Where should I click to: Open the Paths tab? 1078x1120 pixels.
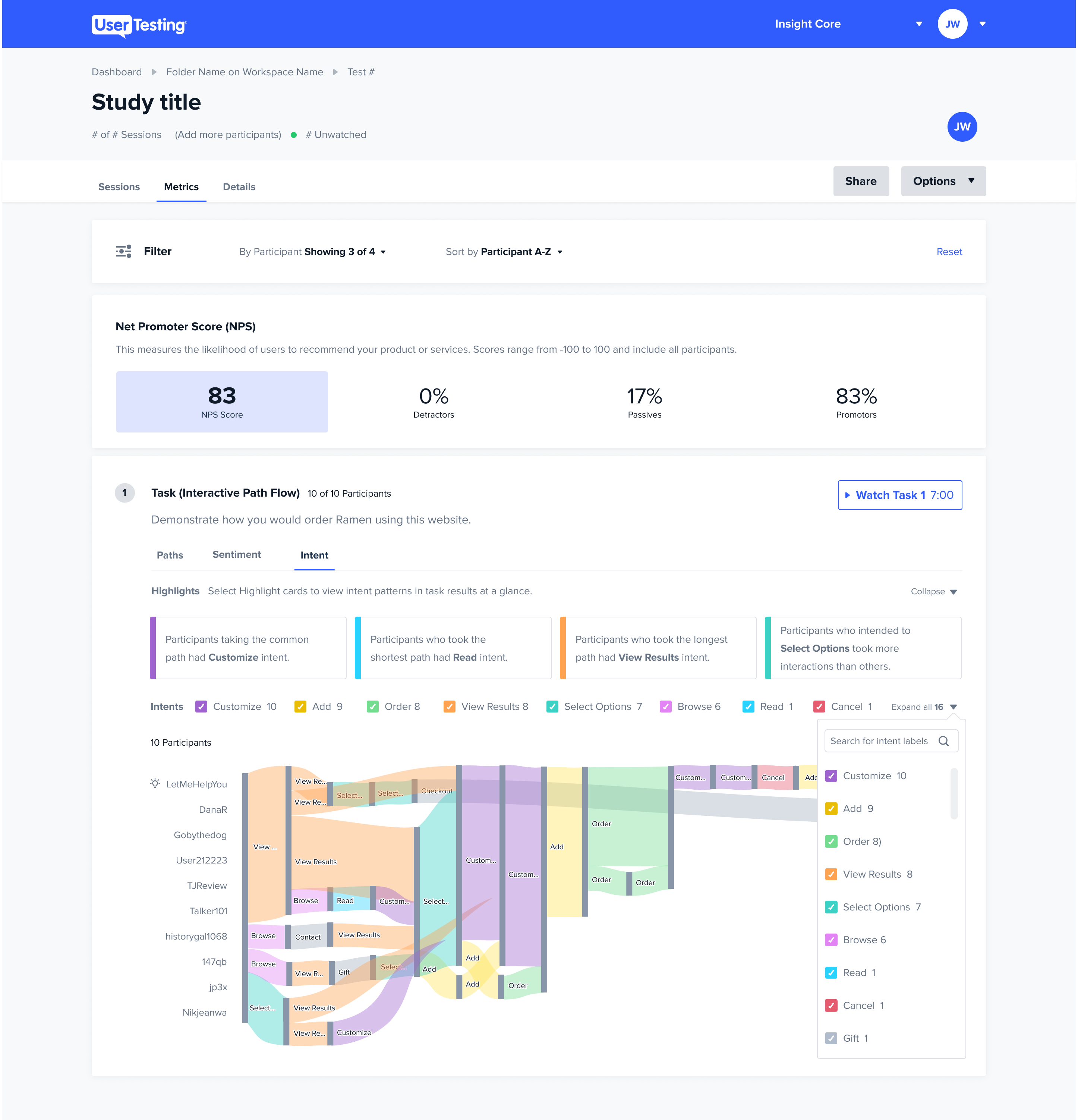tap(170, 556)
